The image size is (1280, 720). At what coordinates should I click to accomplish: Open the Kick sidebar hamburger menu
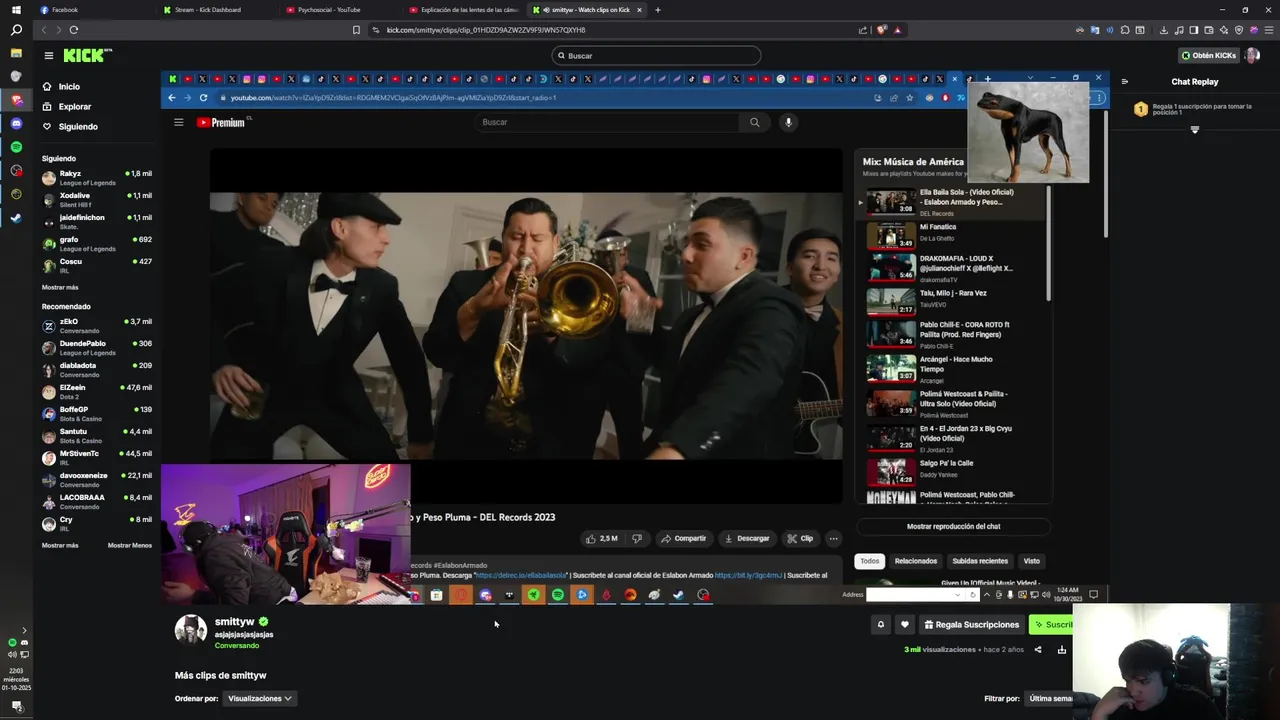48,56
